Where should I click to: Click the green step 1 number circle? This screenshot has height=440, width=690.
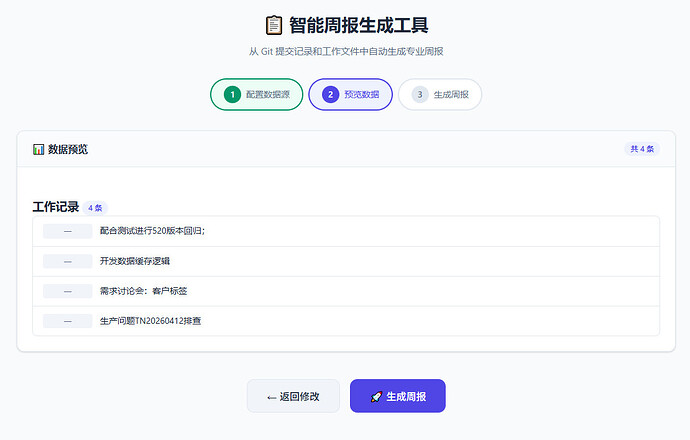pos(232,94)
